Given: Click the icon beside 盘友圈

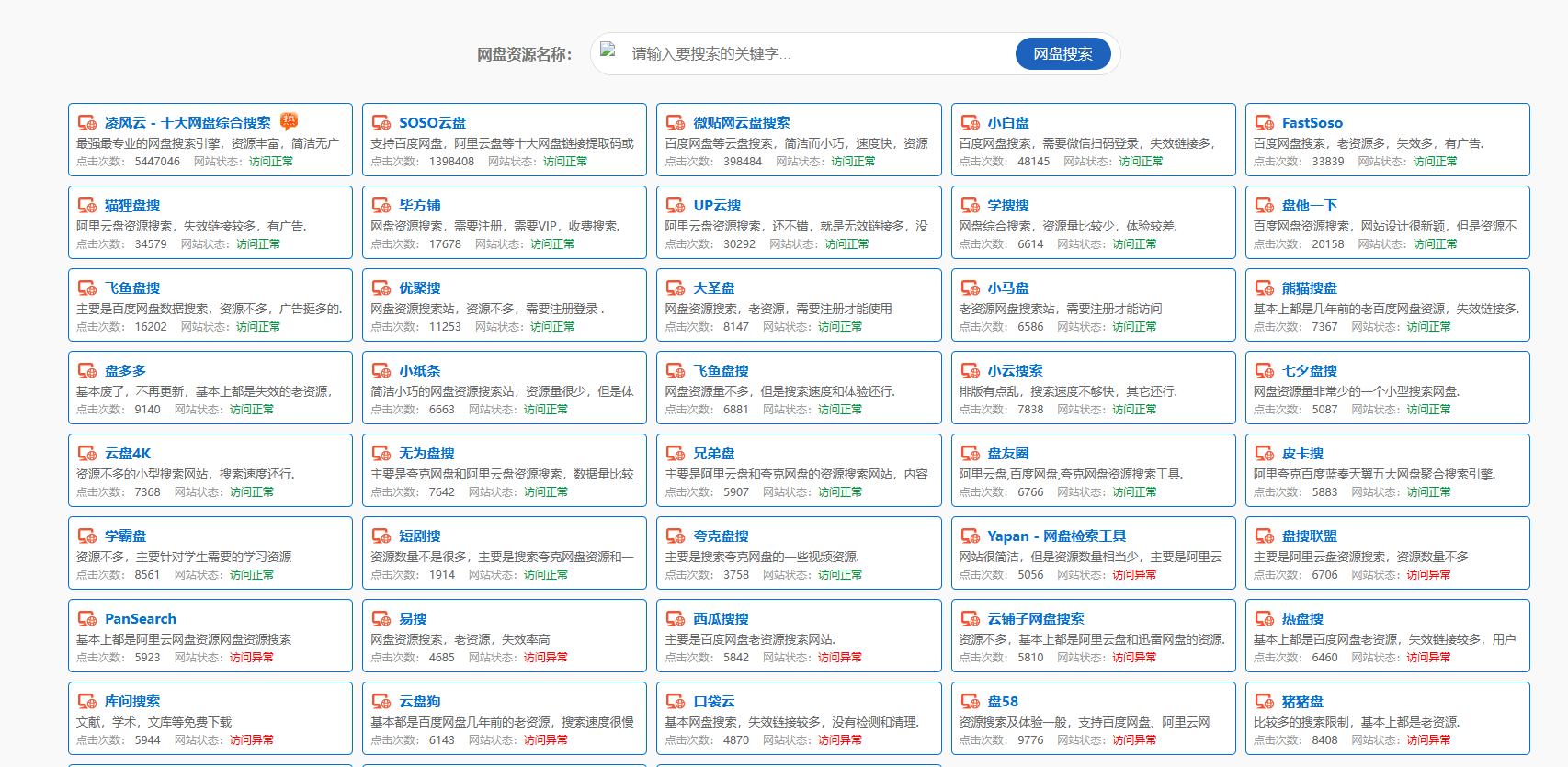Looking at the screenshot, I should coord(971,453).
